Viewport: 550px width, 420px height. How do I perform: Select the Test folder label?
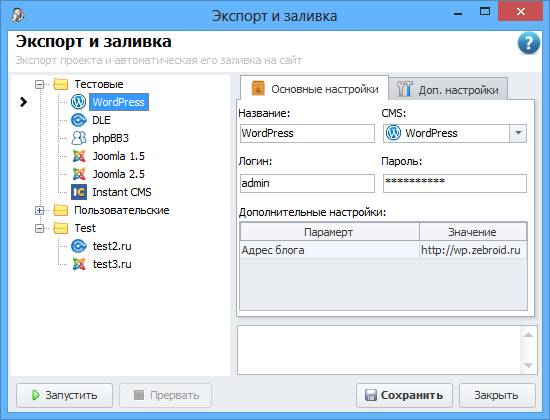[x=85, y=228]
